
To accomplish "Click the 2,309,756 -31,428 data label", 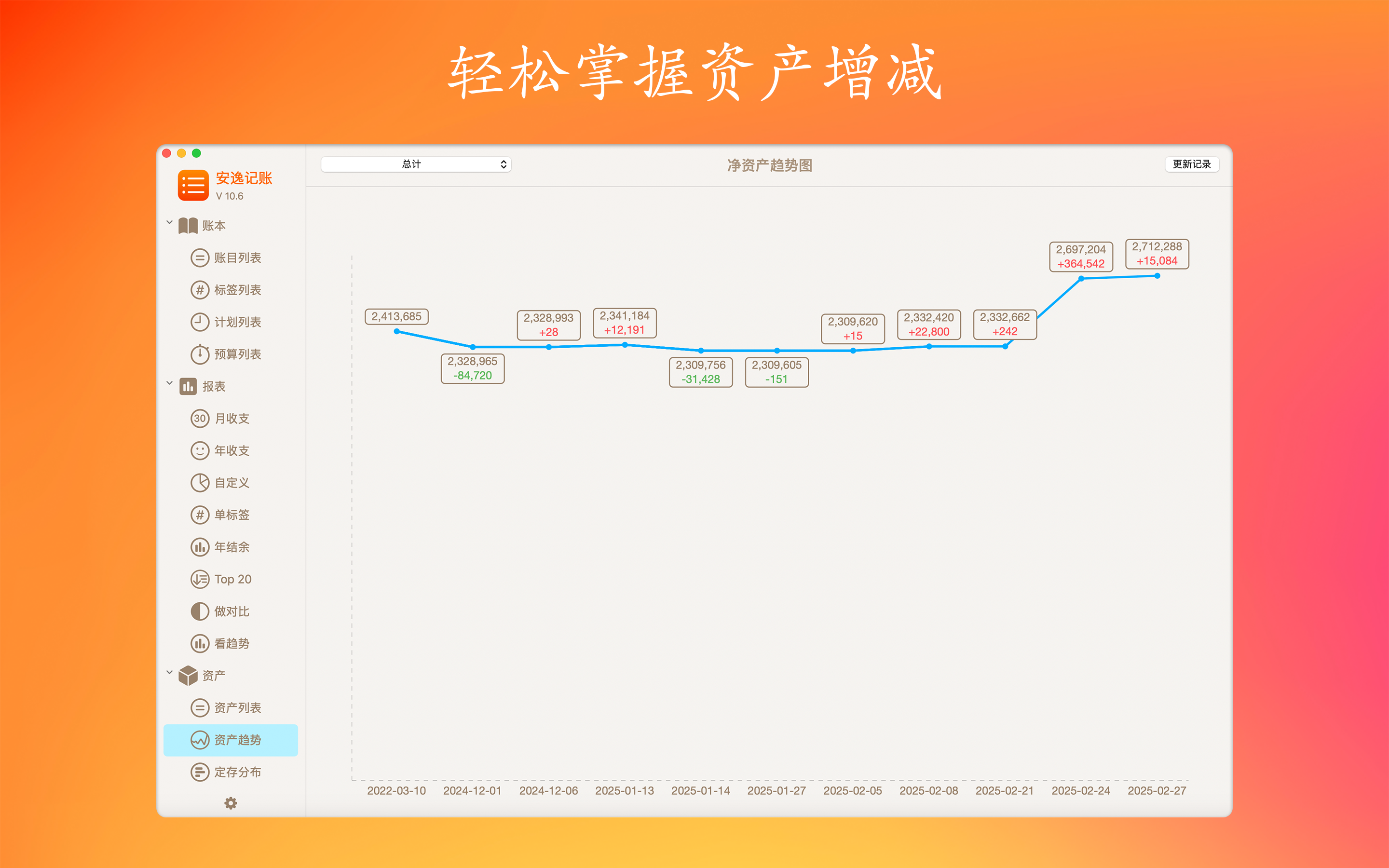I will (x=700, y=372).
